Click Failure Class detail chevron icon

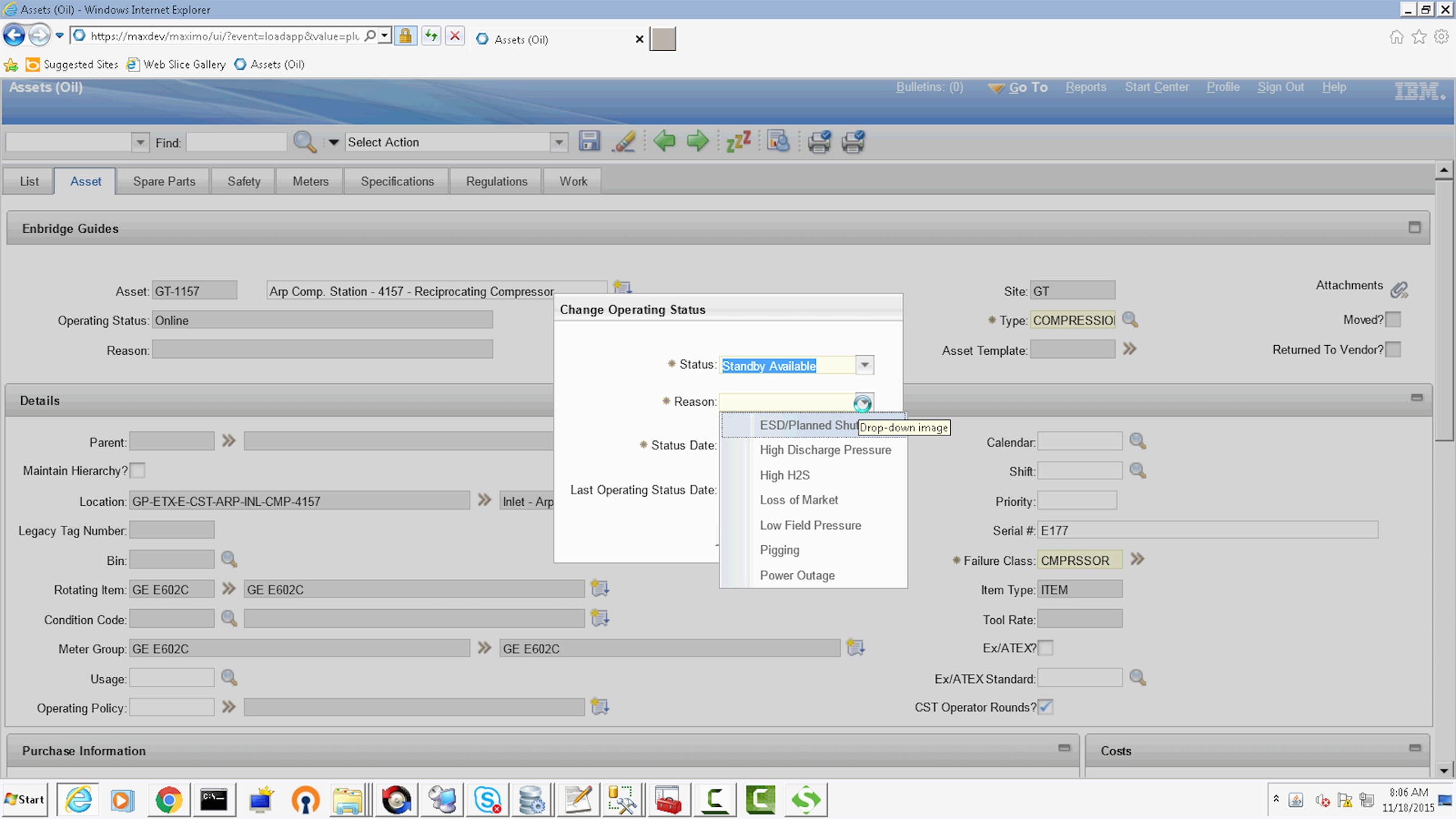pyautogui.click(x=1137, y=559)
